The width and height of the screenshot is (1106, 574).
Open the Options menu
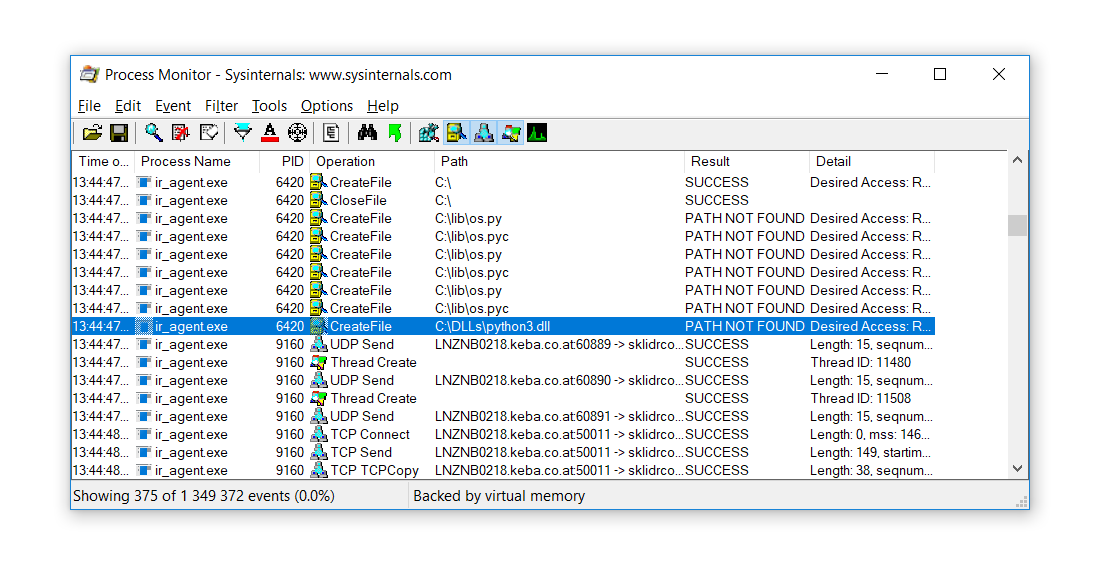(x=327, y=106)
